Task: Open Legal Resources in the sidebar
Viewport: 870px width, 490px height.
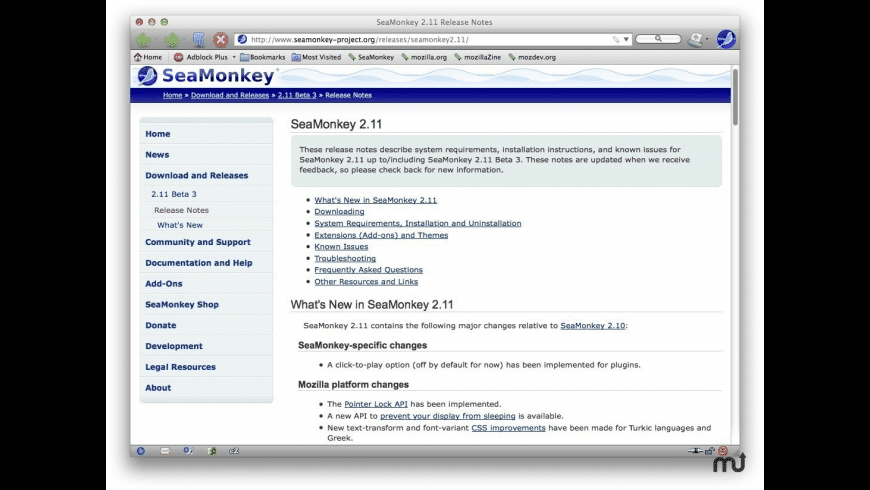Action: click(180, 367)
